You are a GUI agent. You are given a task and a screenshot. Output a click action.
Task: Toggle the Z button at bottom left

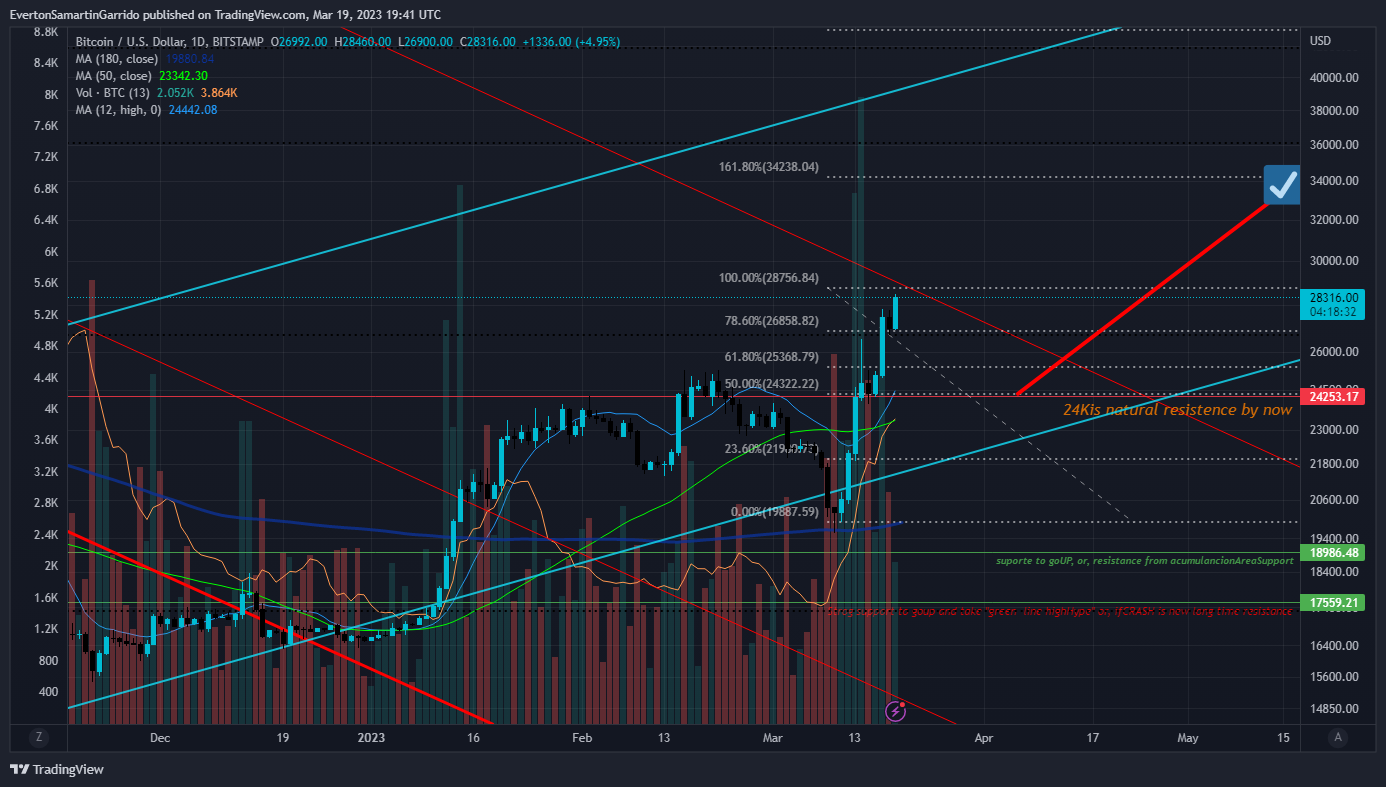39,737
